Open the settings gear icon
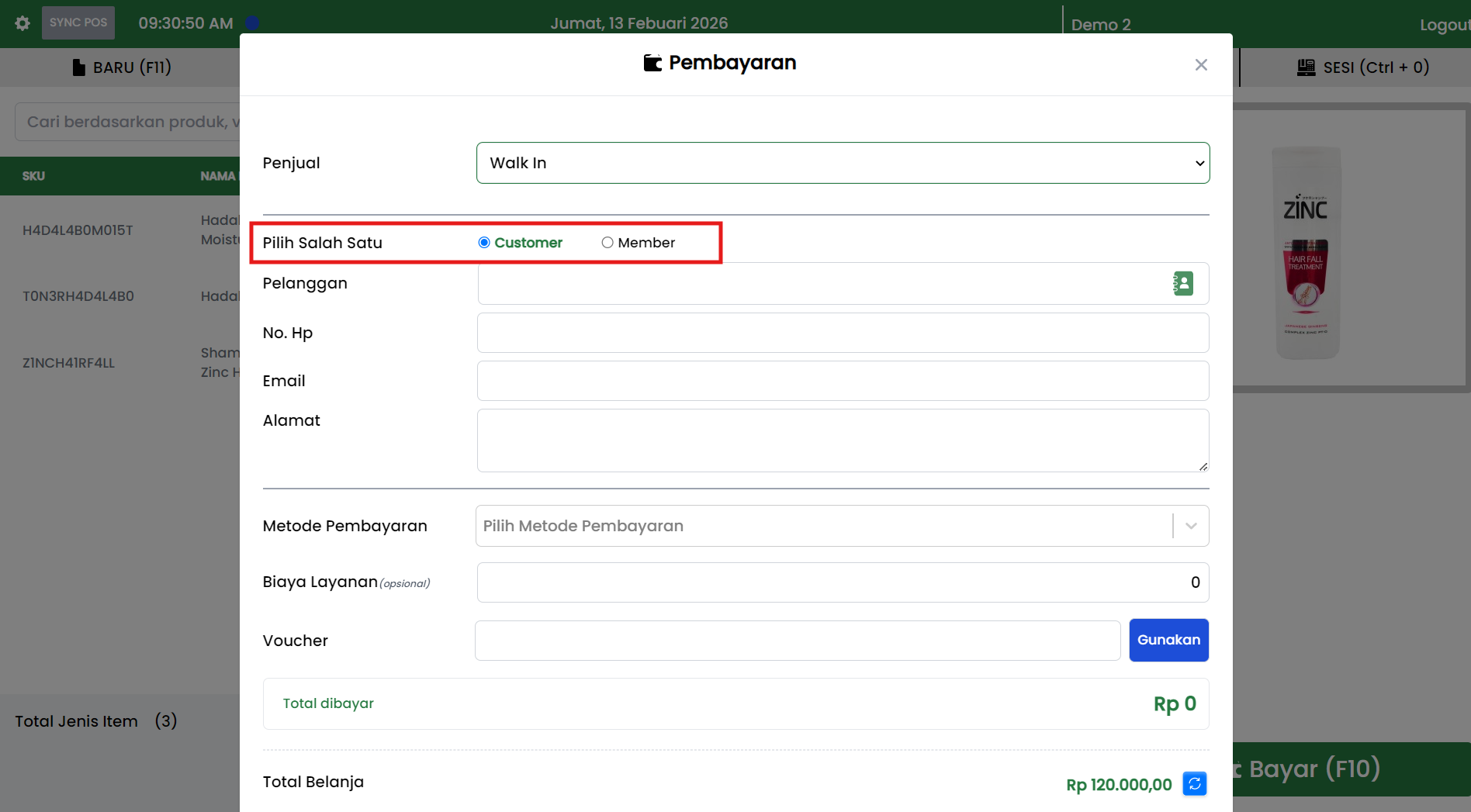Image resolution: width=1471 pixels, height=812 pixels. 22,23
